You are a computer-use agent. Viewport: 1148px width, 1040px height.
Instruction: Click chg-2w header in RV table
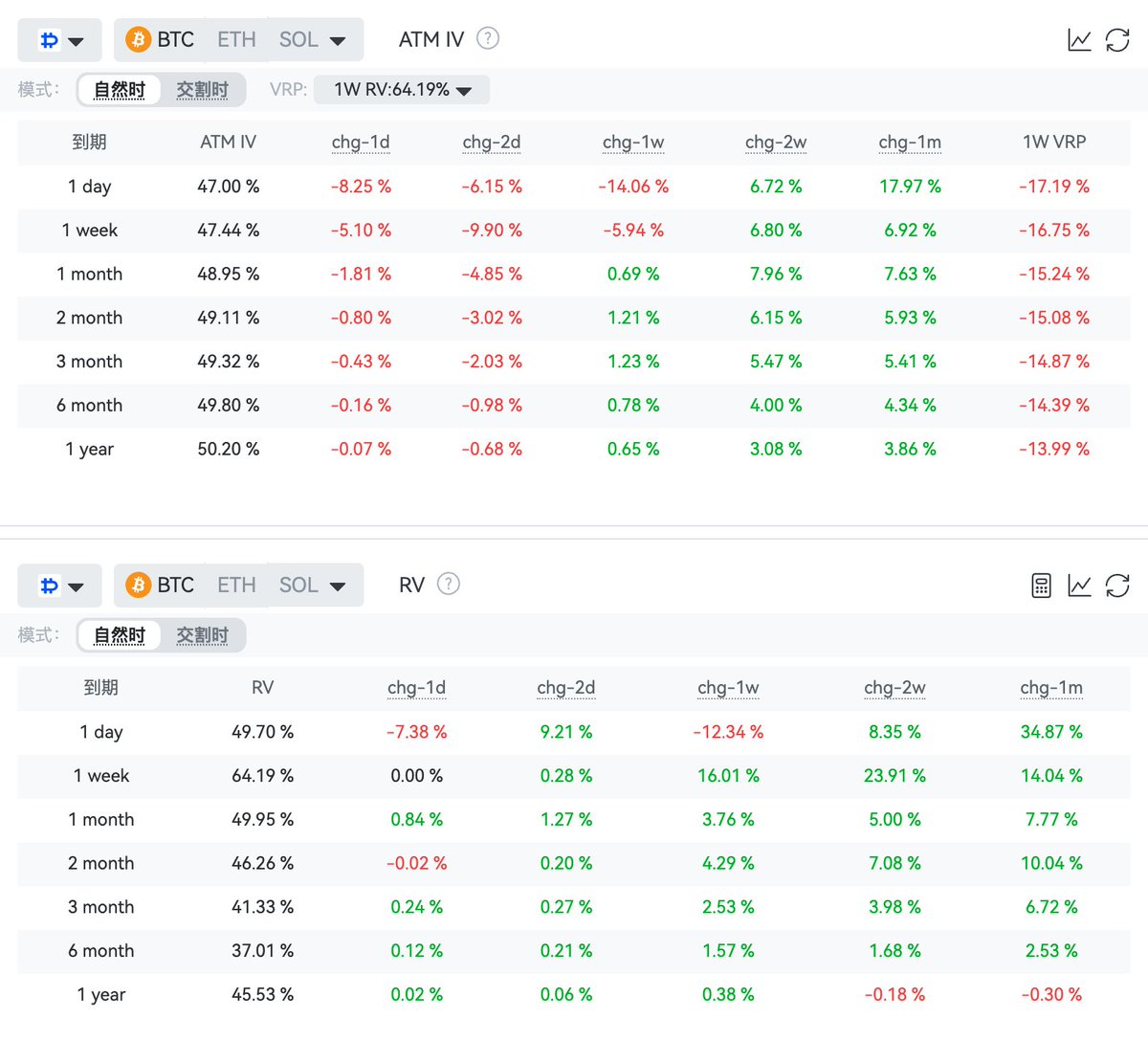[894, 687]
